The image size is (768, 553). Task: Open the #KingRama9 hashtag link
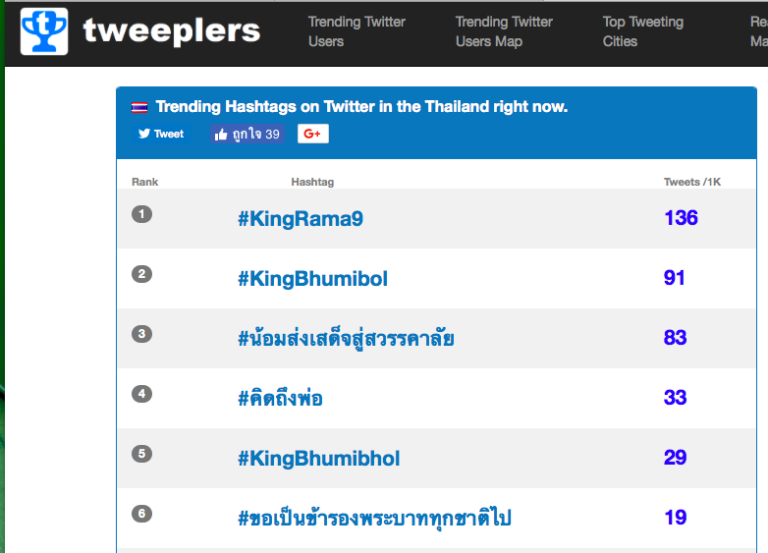300,218
